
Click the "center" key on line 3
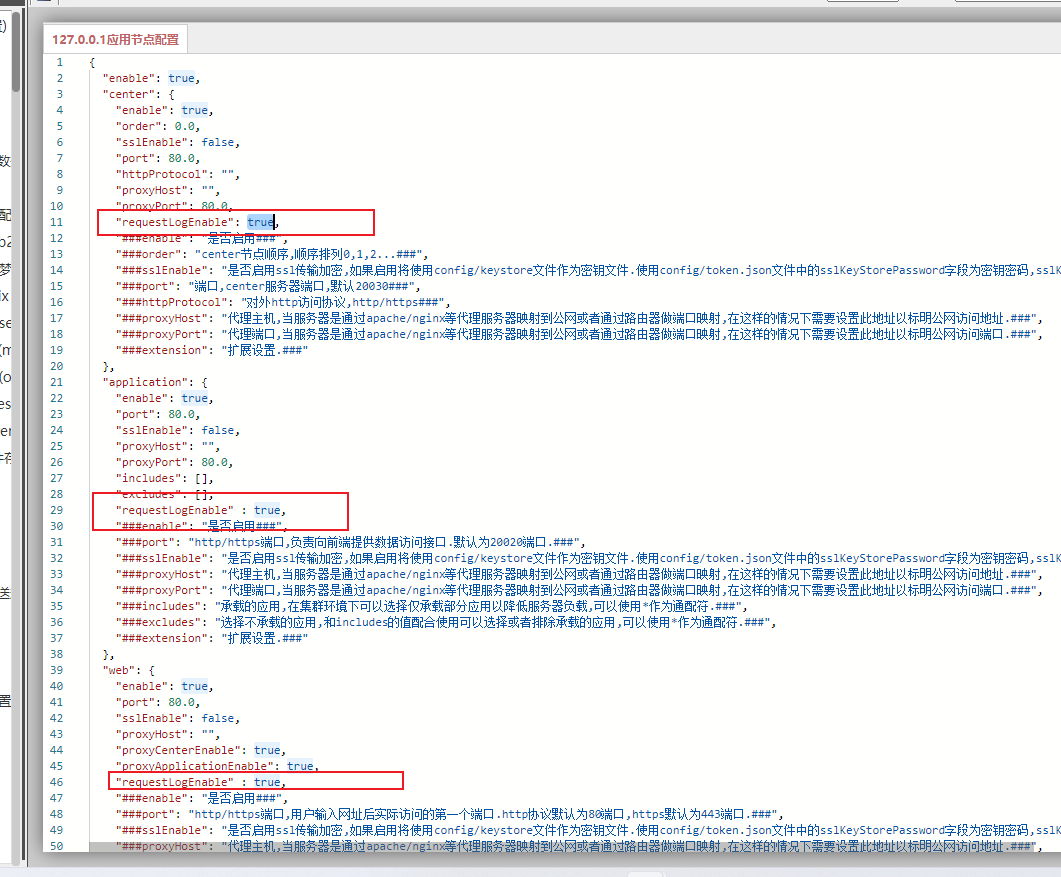coord(129,94)
